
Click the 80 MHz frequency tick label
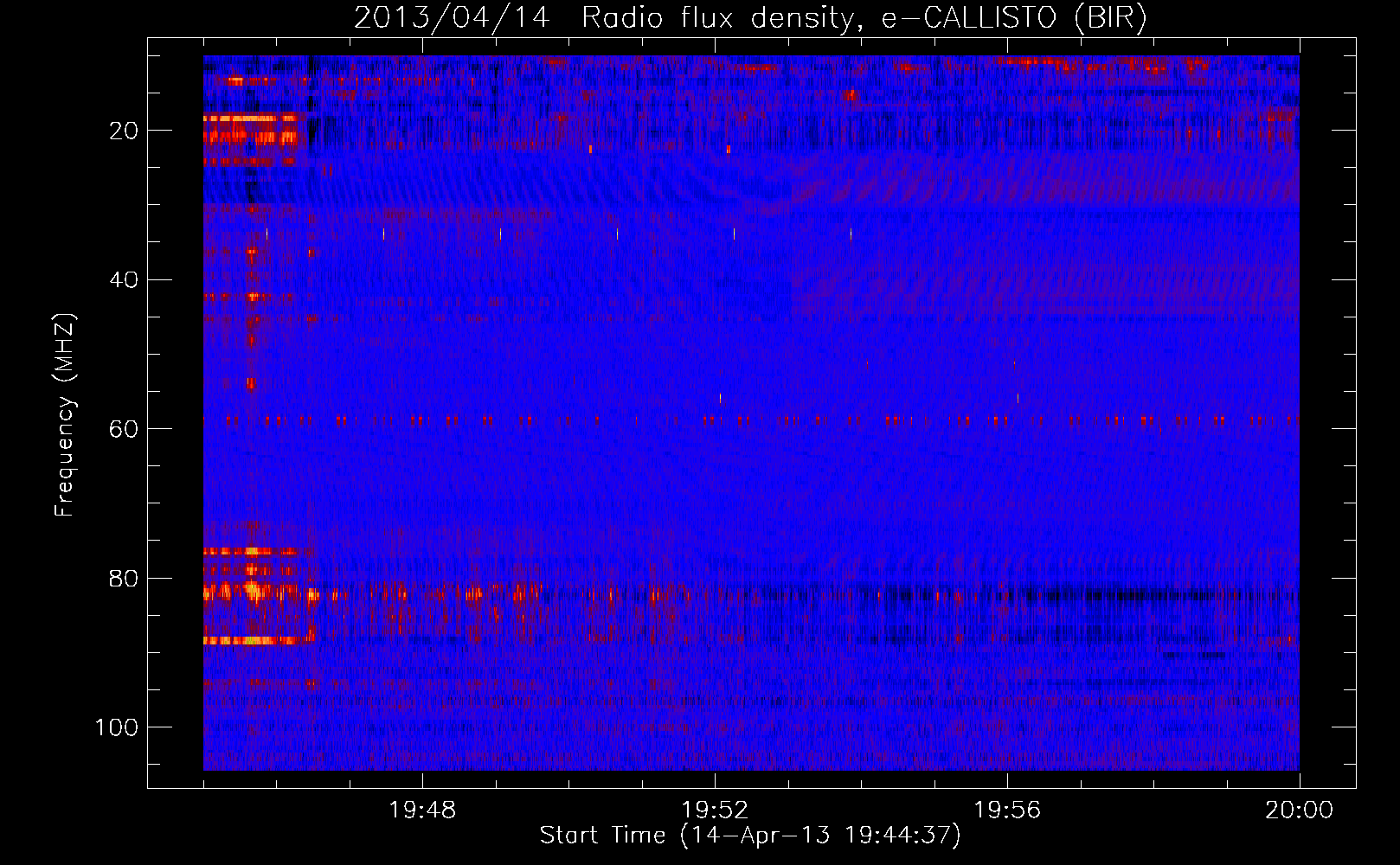(124, 579)
